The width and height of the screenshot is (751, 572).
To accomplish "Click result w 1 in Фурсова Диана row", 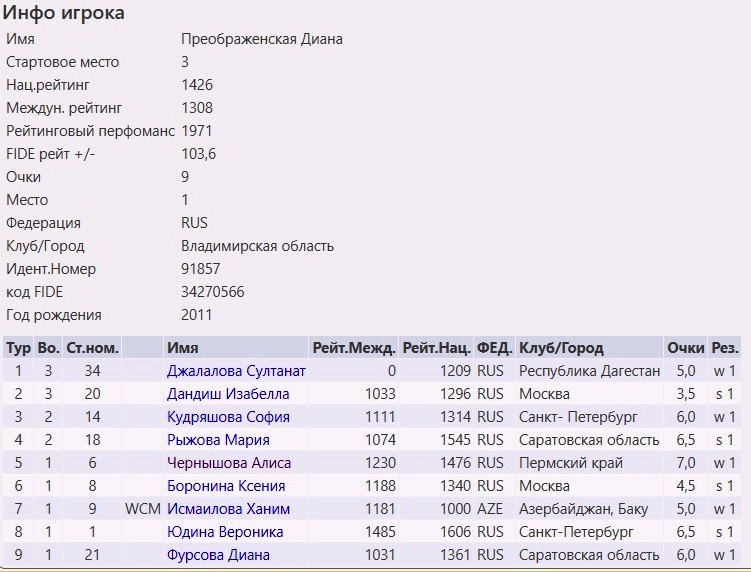I will 724,555.
